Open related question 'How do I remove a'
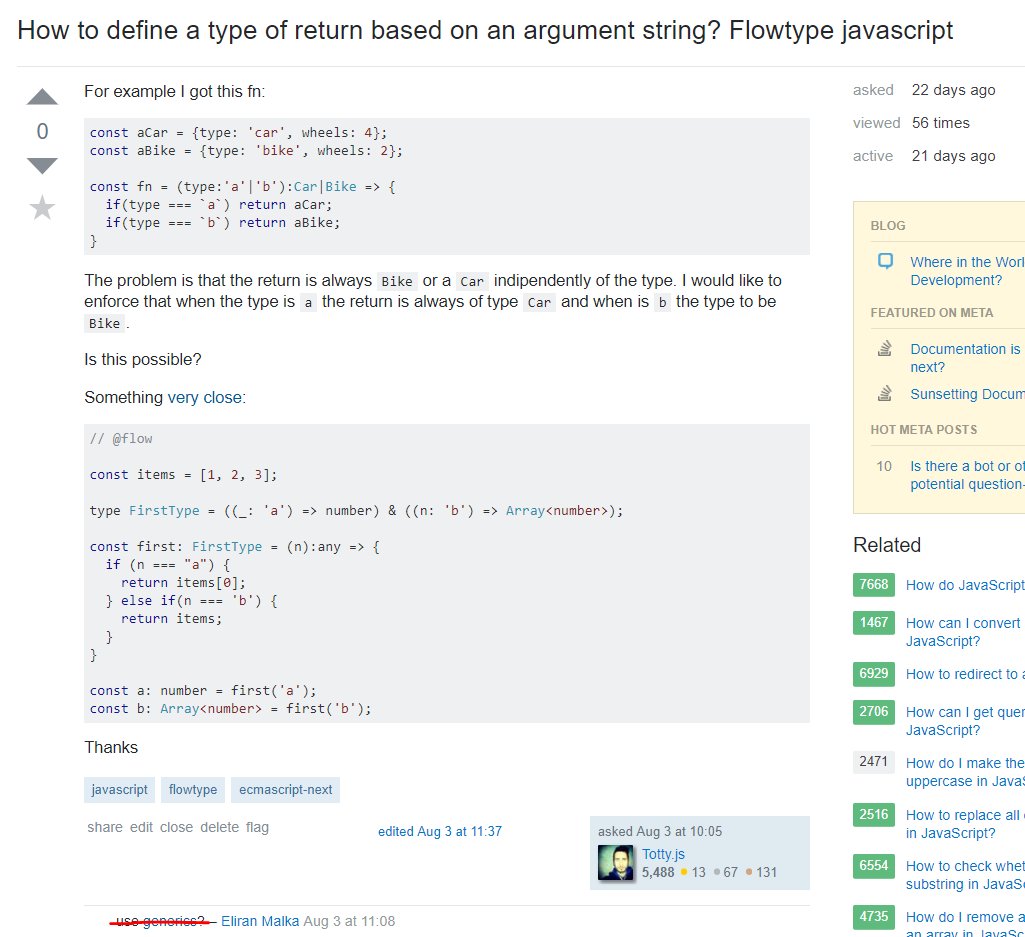The width and height of the screenshot is (1025, 937). 965,925
